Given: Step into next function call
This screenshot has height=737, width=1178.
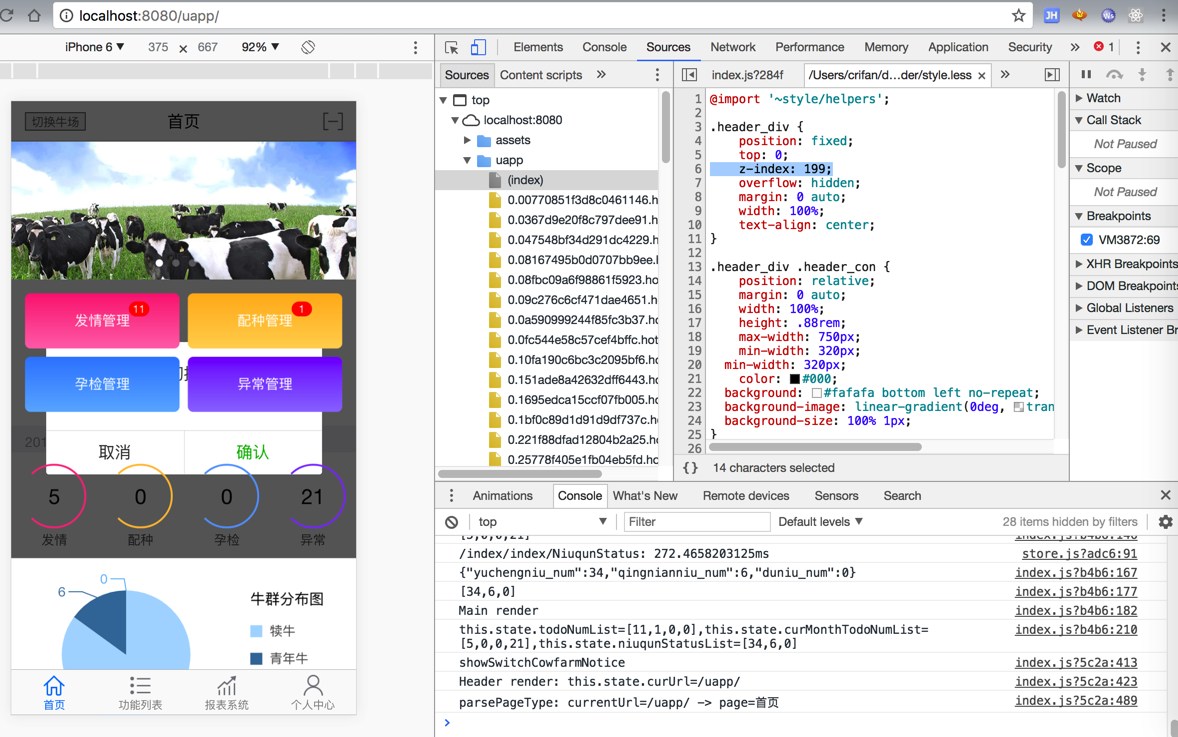Looking at the screenshot, I should 1142,74.
